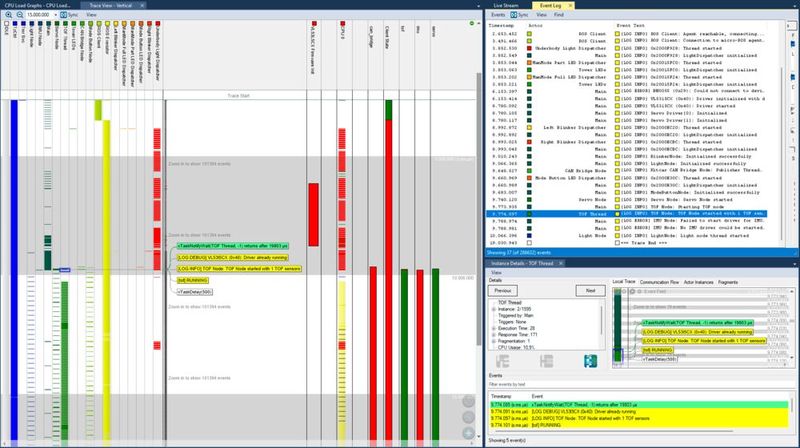The width and height of the screenshot is (800, 448).
Task: Select highlighted TOF Thread event log row
Action: [627, 214]
